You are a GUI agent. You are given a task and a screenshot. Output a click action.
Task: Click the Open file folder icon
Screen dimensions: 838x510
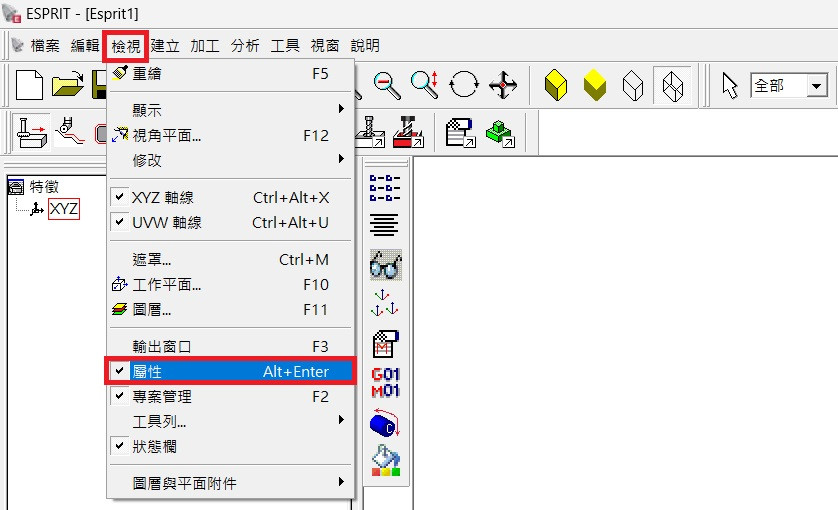(x=66, y=85)
